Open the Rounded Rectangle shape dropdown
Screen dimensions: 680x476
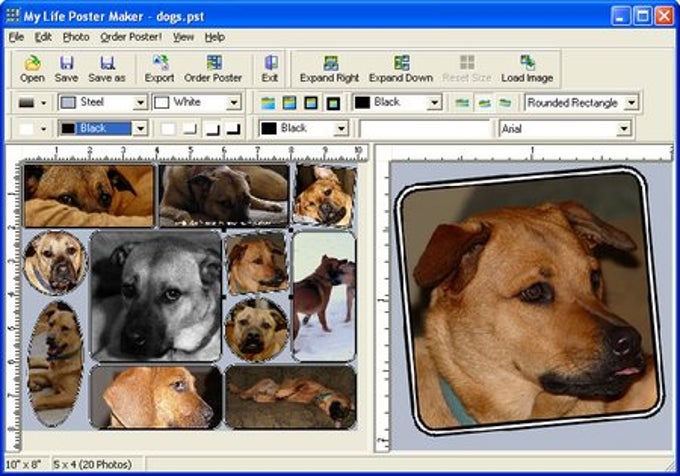point(631,103)
